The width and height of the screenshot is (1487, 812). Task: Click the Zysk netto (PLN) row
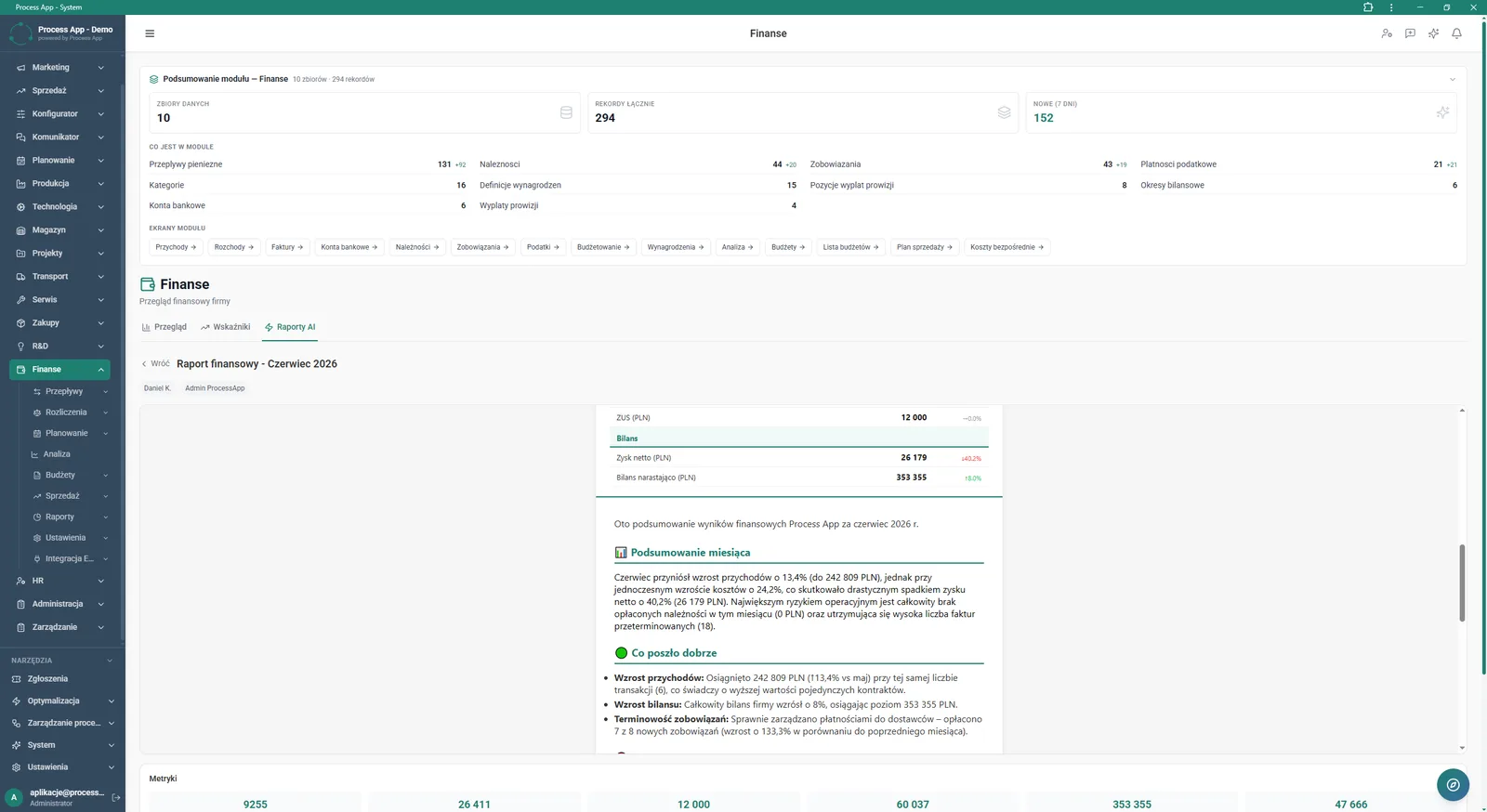tap(799, 458)
